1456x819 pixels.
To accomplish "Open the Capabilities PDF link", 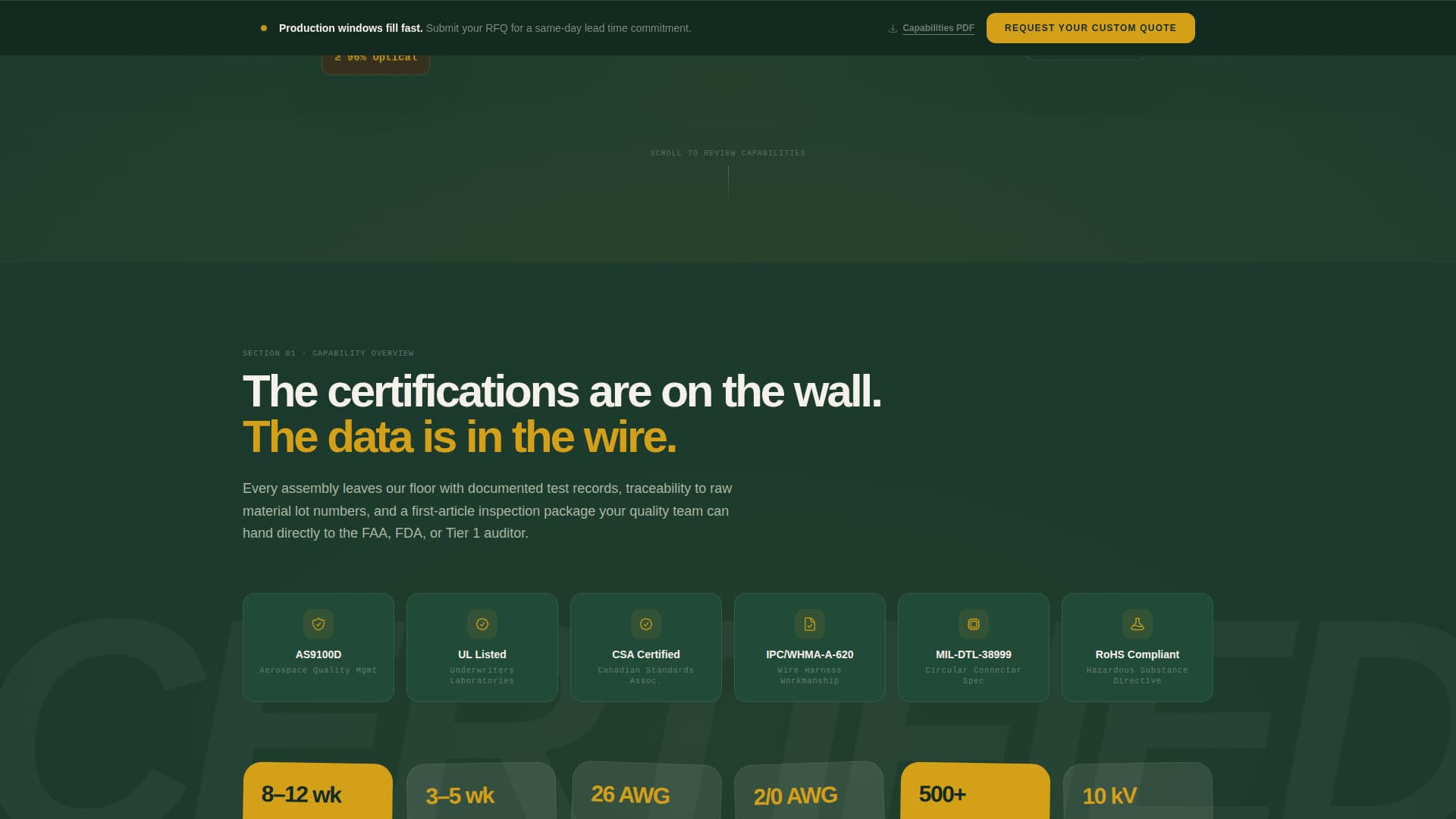I will pyautogui.click(x=939, y=27).
